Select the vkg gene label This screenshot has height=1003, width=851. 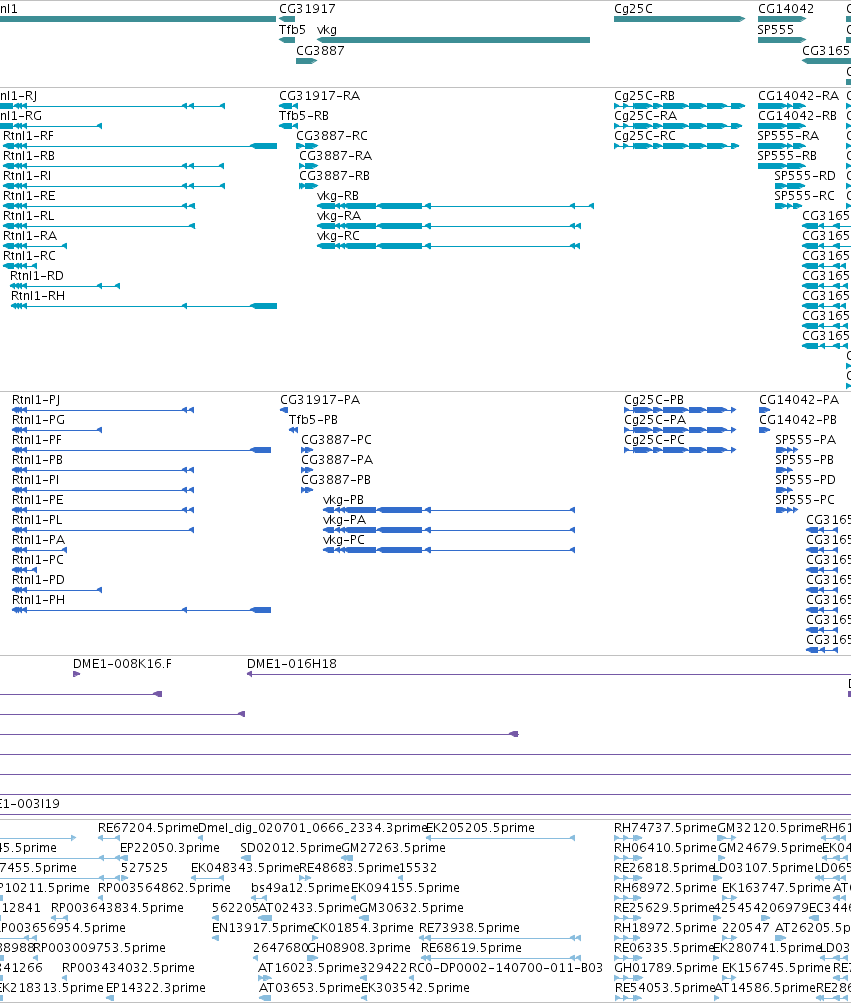[x=327, y=30]
